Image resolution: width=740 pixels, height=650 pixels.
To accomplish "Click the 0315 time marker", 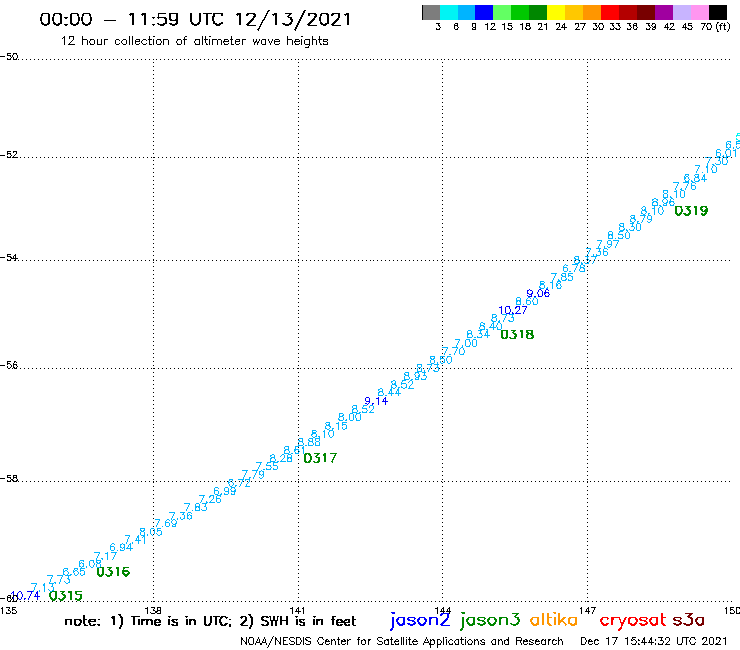I will click(x=66, y=596).
